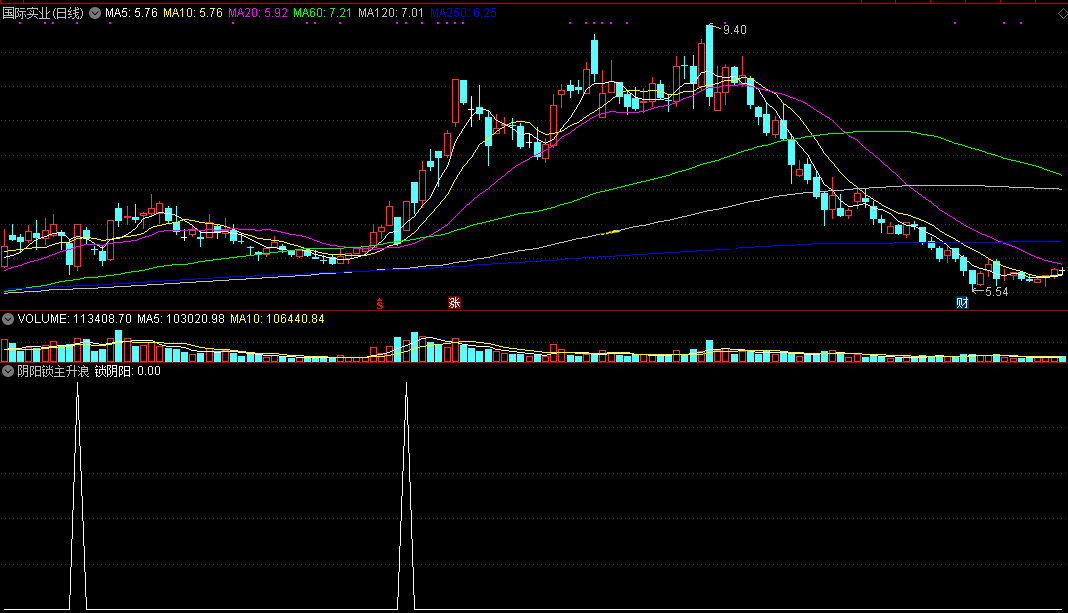
Task: Select the volume MA10: 106440.84 label
Action: [x=277, y=319]
